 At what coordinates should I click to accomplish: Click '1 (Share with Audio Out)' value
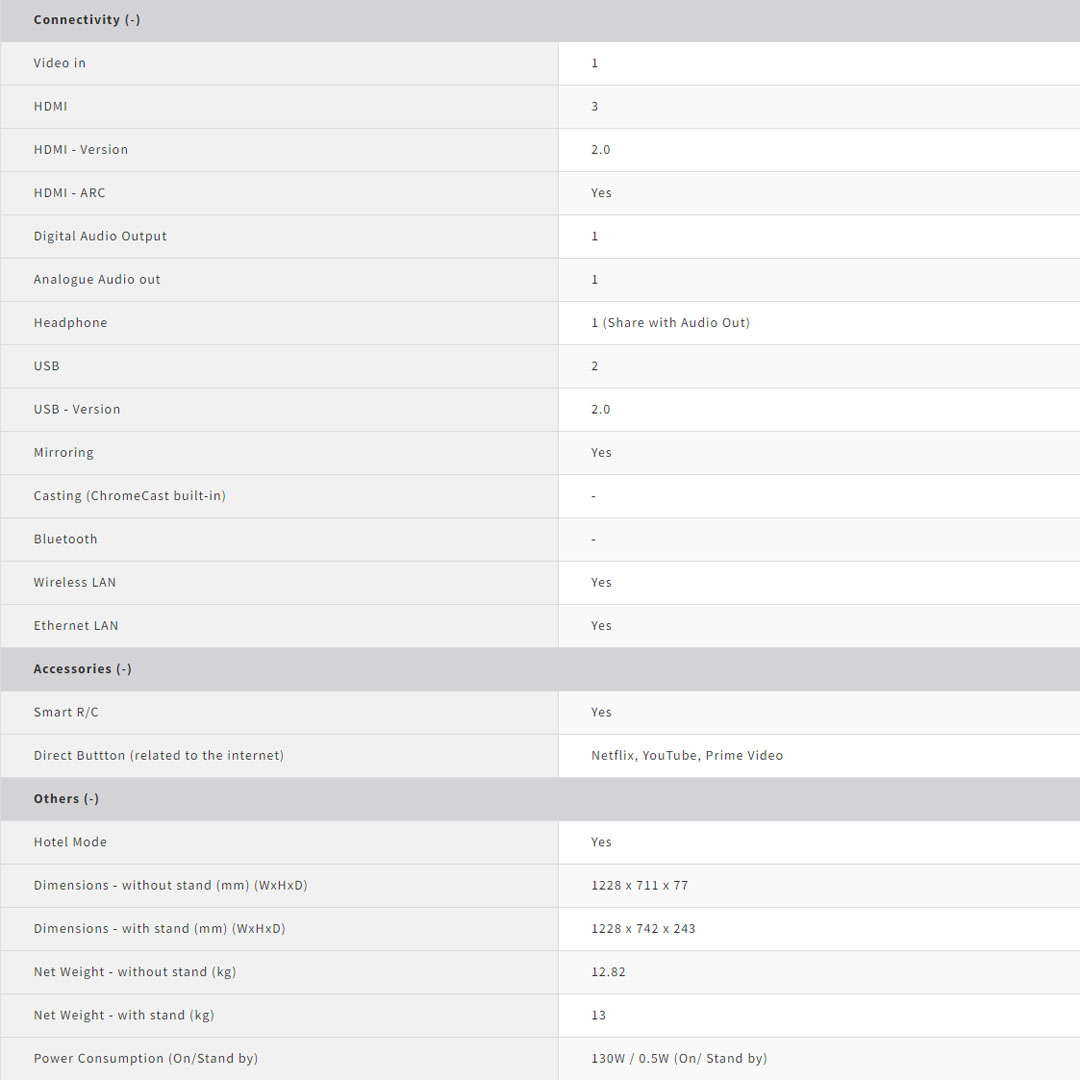click(x=670, y=323)
